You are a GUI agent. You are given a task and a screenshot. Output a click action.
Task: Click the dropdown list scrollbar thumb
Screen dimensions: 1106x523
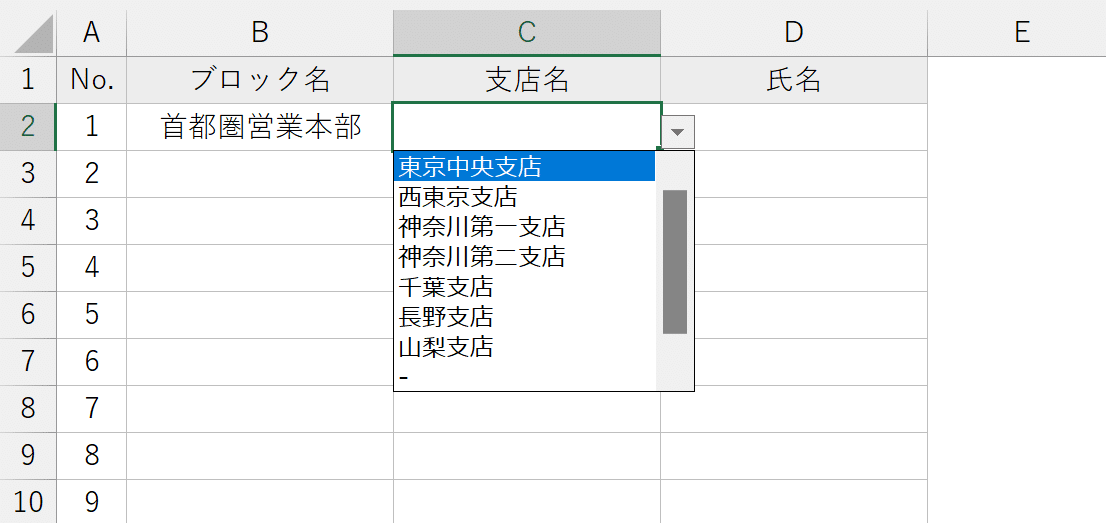pos(675,261)
